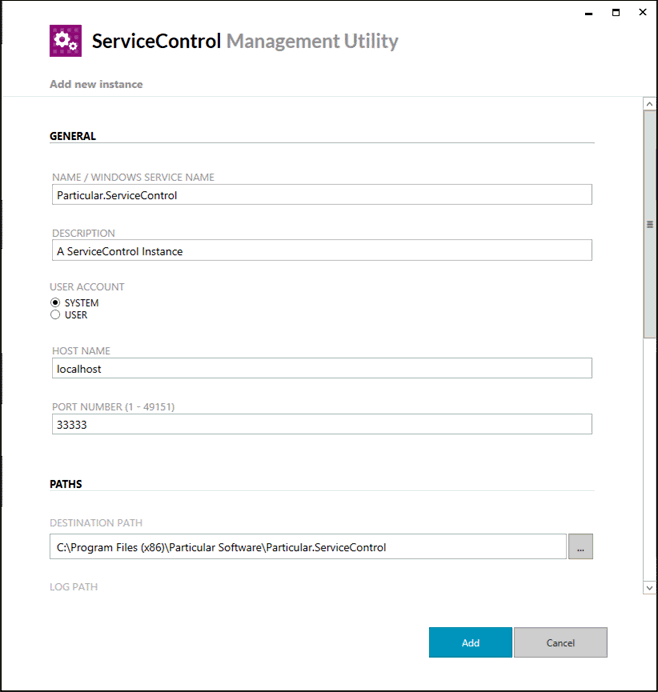Click the Port Number input field
This screenshot has height=692, width=658.
pyautogui.click(x=322, y=424)
